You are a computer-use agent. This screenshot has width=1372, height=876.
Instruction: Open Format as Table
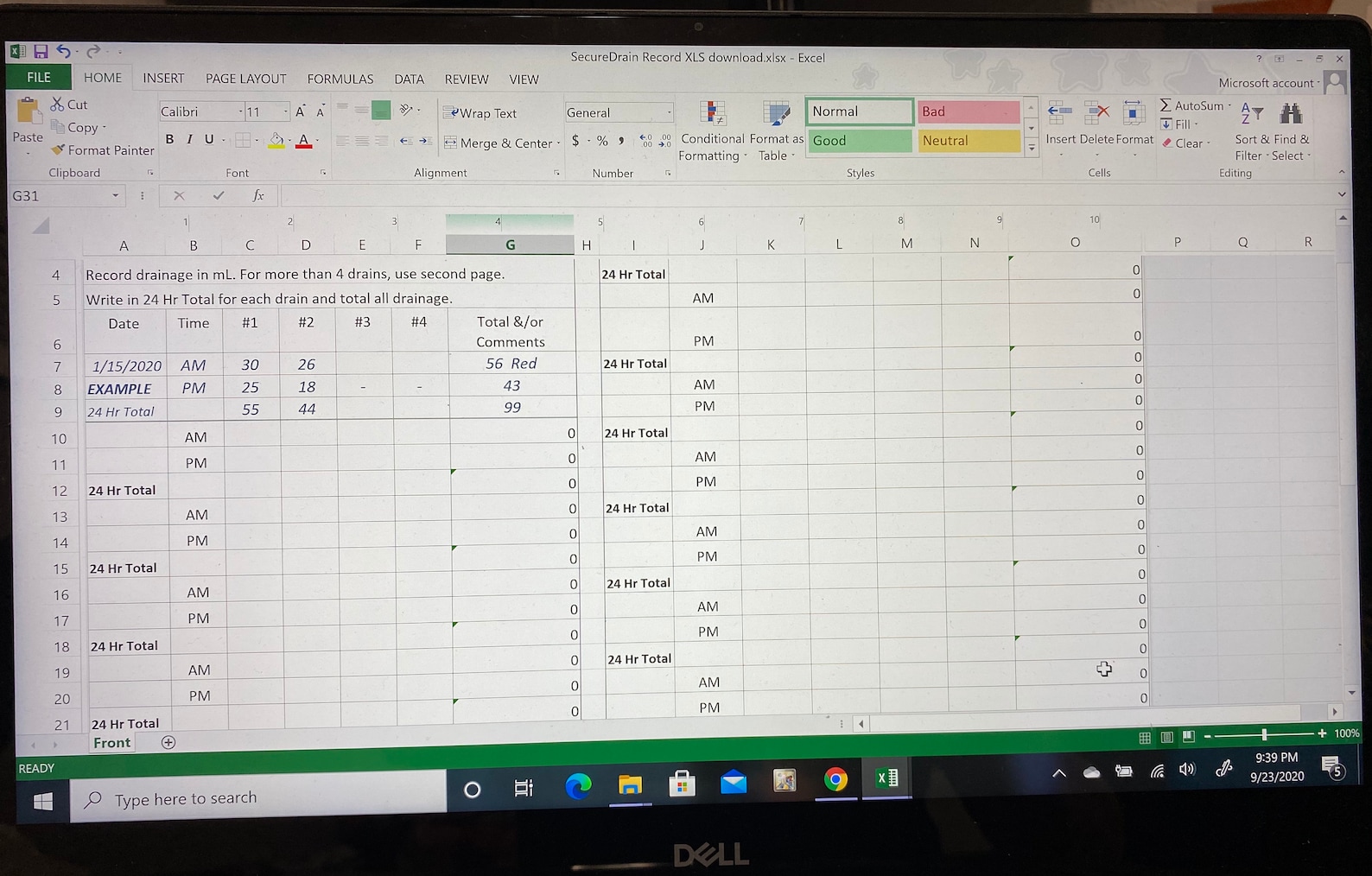click(x=776, y=131)
